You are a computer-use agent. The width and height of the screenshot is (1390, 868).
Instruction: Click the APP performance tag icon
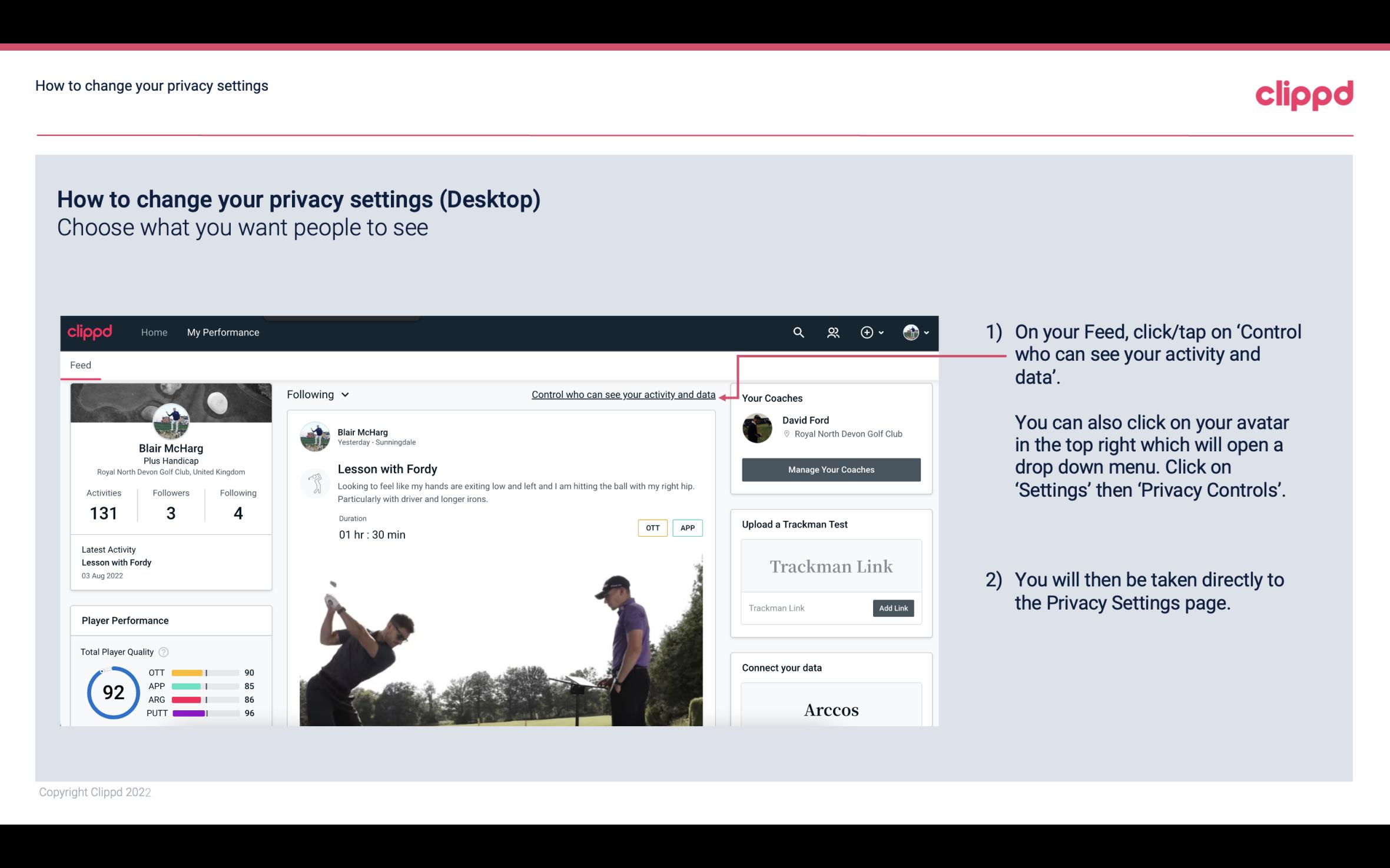coord(687,527)
